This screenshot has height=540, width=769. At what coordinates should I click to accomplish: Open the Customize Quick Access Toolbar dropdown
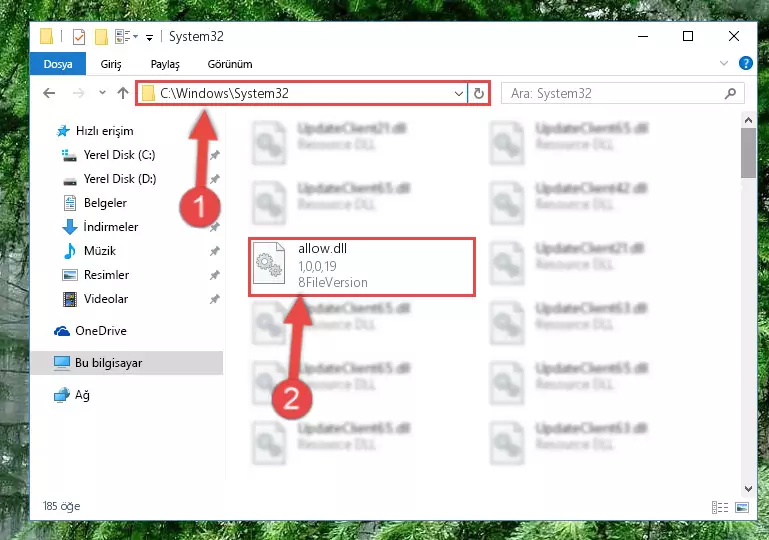pos(149,37)
